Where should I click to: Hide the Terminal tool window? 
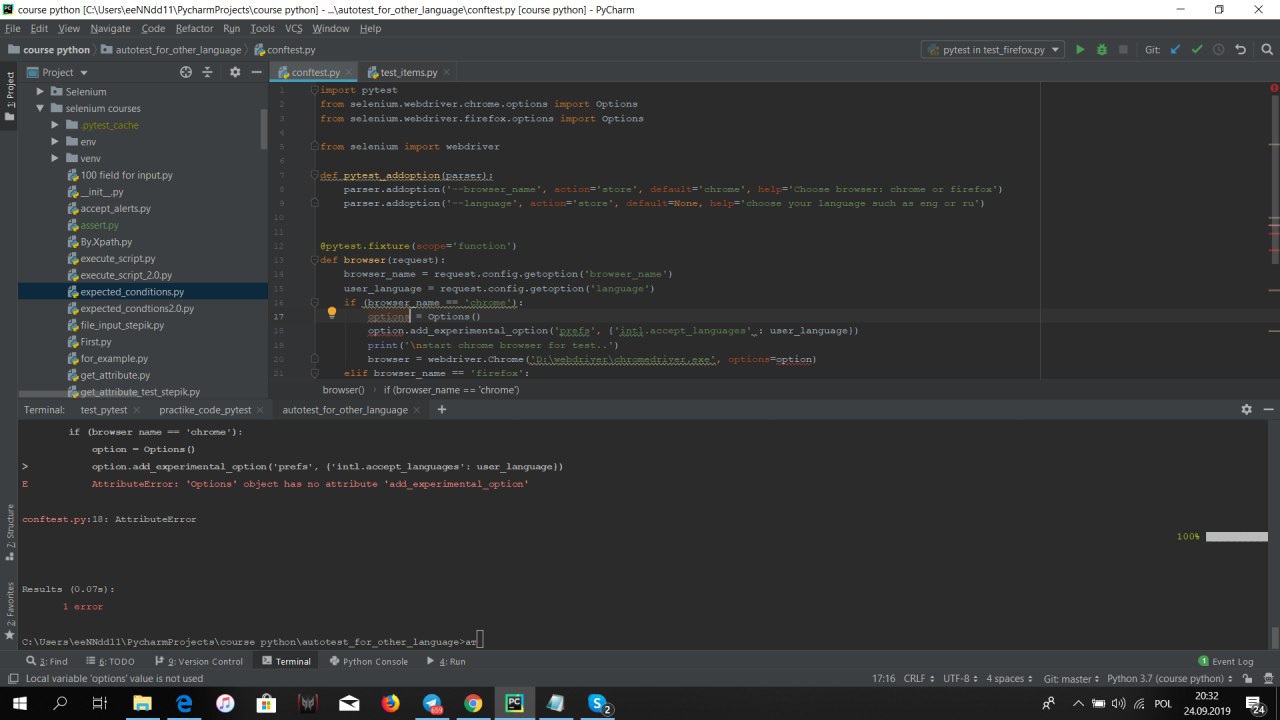1269,409
